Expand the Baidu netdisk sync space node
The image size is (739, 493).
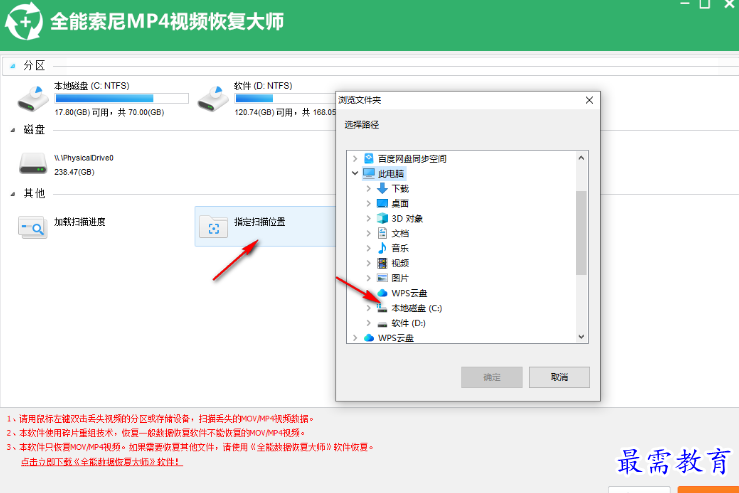[x=355, y=159]
